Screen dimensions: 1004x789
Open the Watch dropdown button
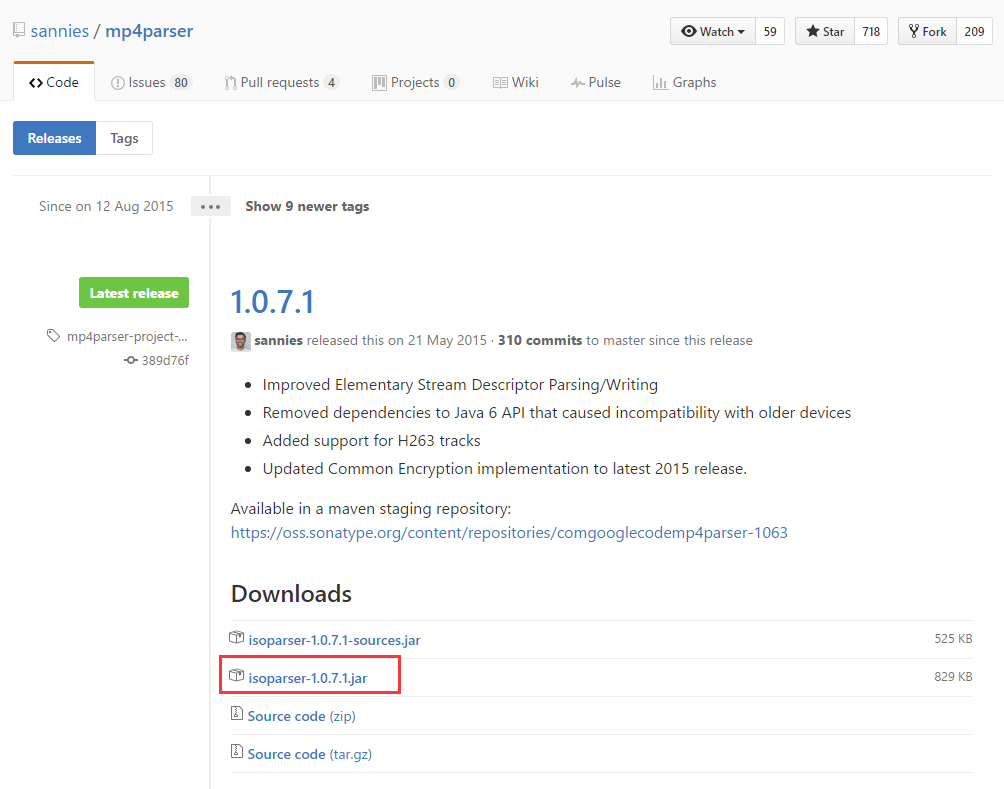pyautogui.click(x=713, y=31)
